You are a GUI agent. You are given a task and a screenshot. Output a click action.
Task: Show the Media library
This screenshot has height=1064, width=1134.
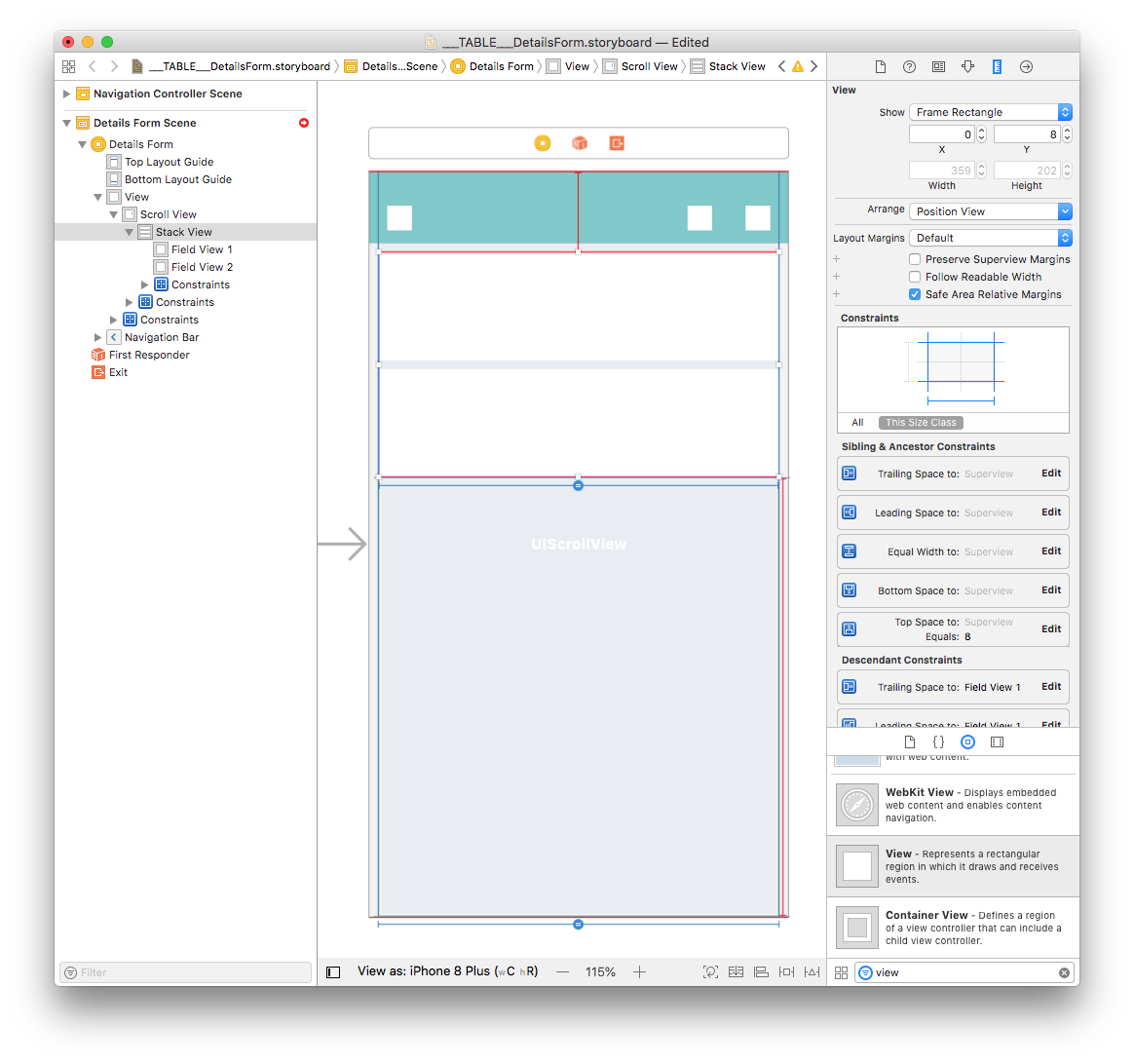pos(997,742)
